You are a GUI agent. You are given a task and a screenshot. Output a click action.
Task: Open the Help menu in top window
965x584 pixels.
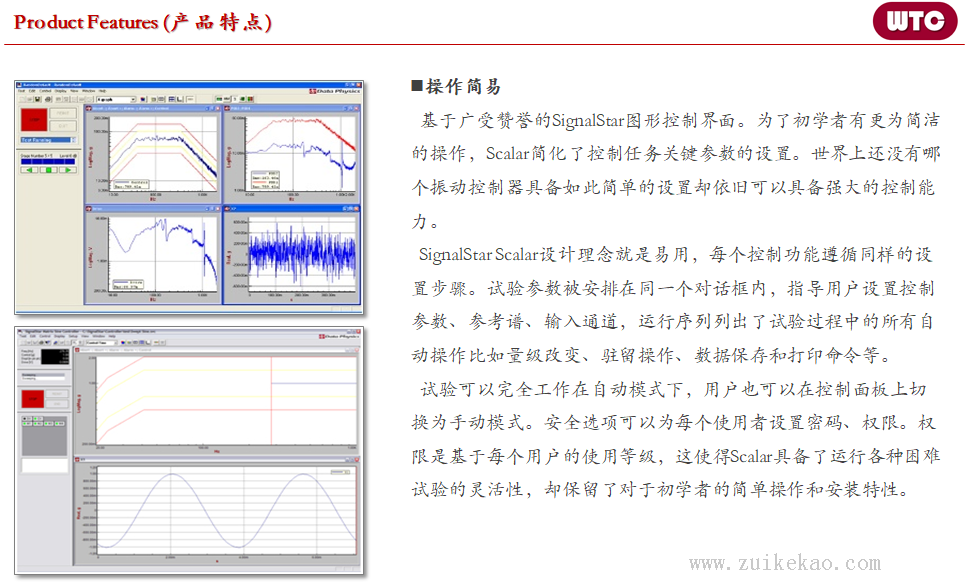102,91
